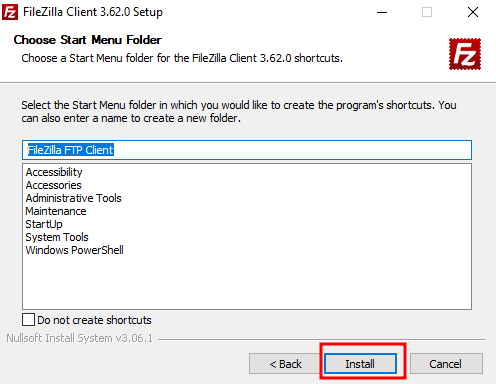Click the Start Menu folder name field
Viewport: 496px width, 384px height.
[x=247, y=150]
